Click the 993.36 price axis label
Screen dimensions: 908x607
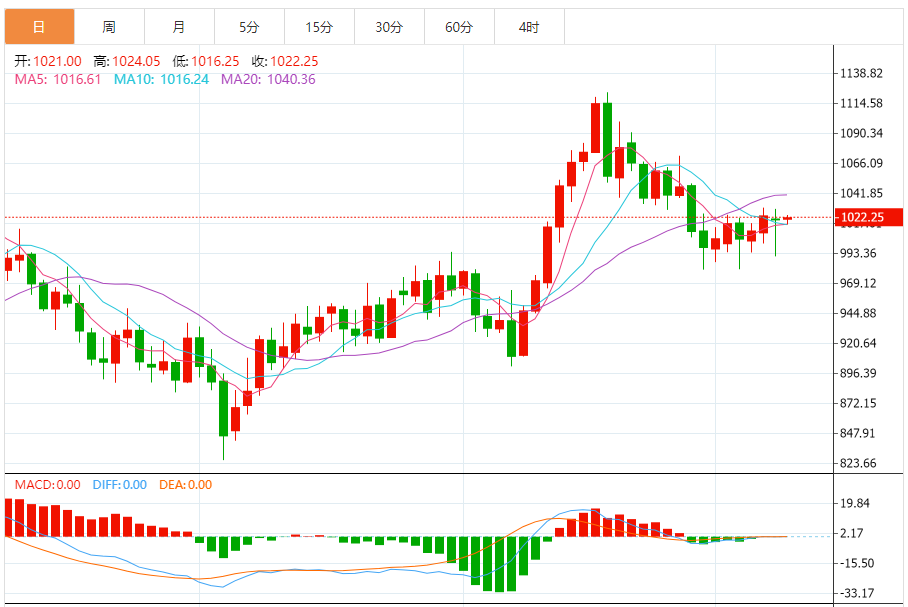[x=858, y=253]
